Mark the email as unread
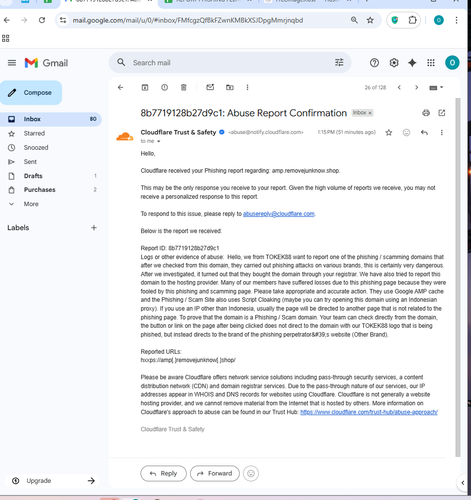 [x=210, y=87]
